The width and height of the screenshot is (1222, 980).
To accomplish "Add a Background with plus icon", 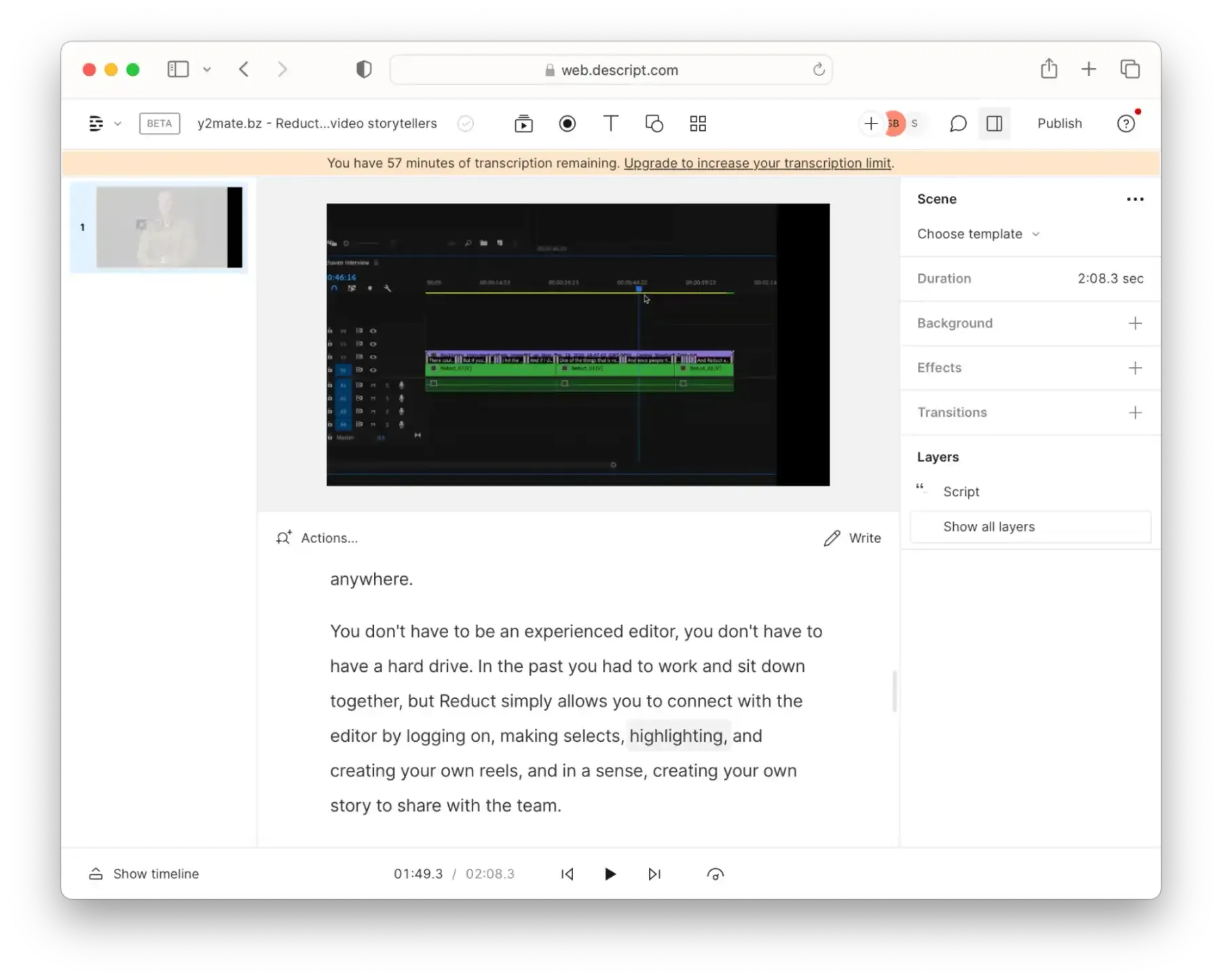I will 1135,324.
